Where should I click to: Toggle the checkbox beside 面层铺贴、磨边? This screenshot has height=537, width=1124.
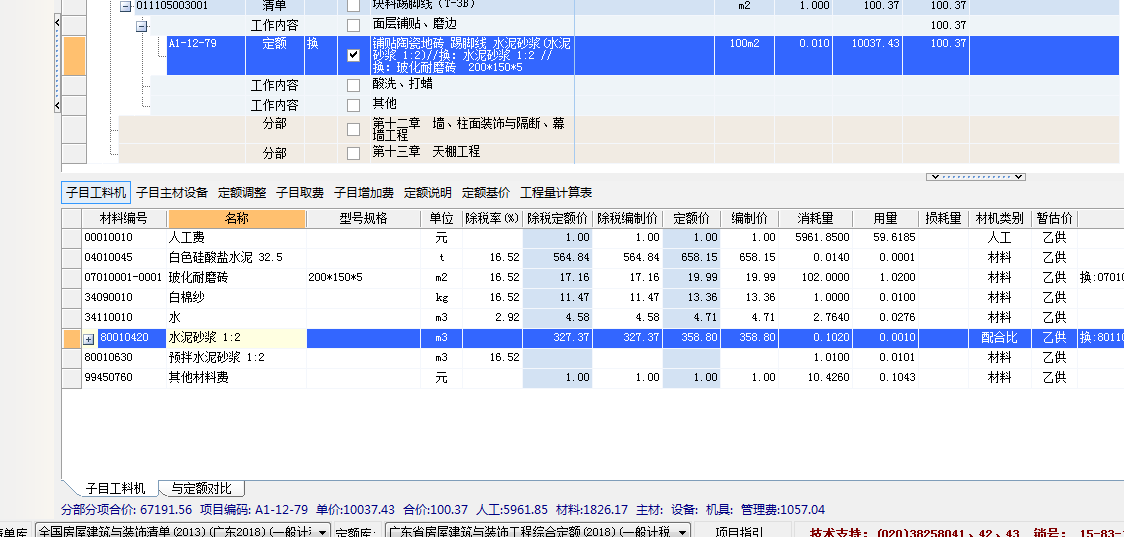(x=353, y=26)
